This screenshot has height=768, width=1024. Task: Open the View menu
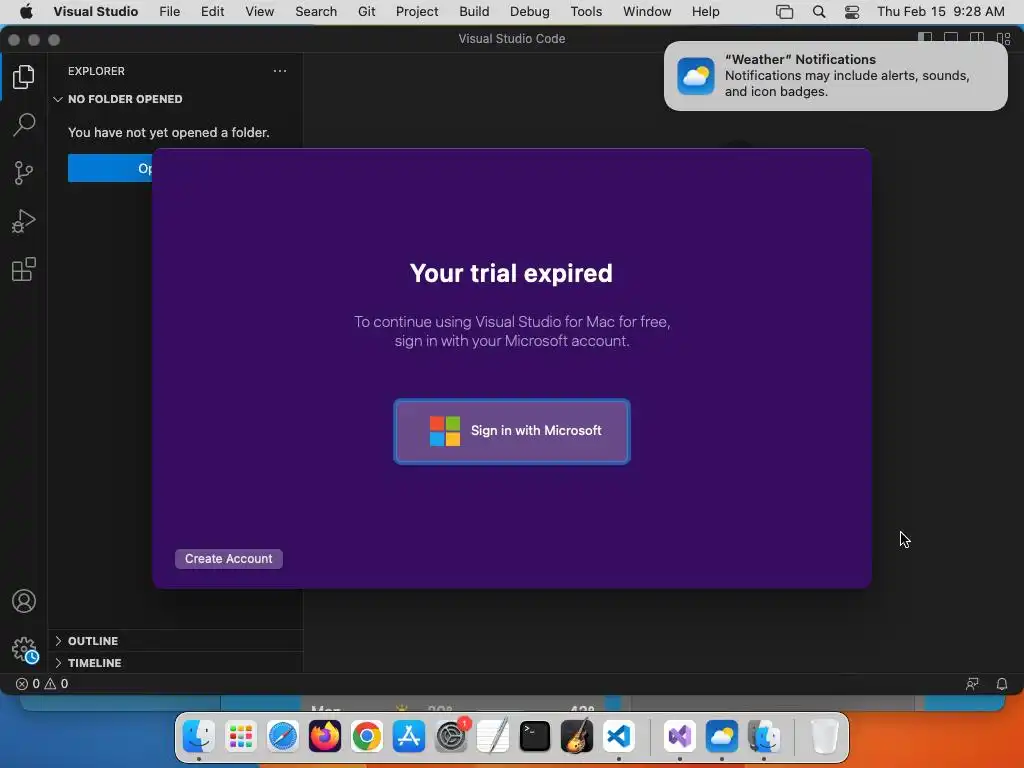tap(259, 12)
